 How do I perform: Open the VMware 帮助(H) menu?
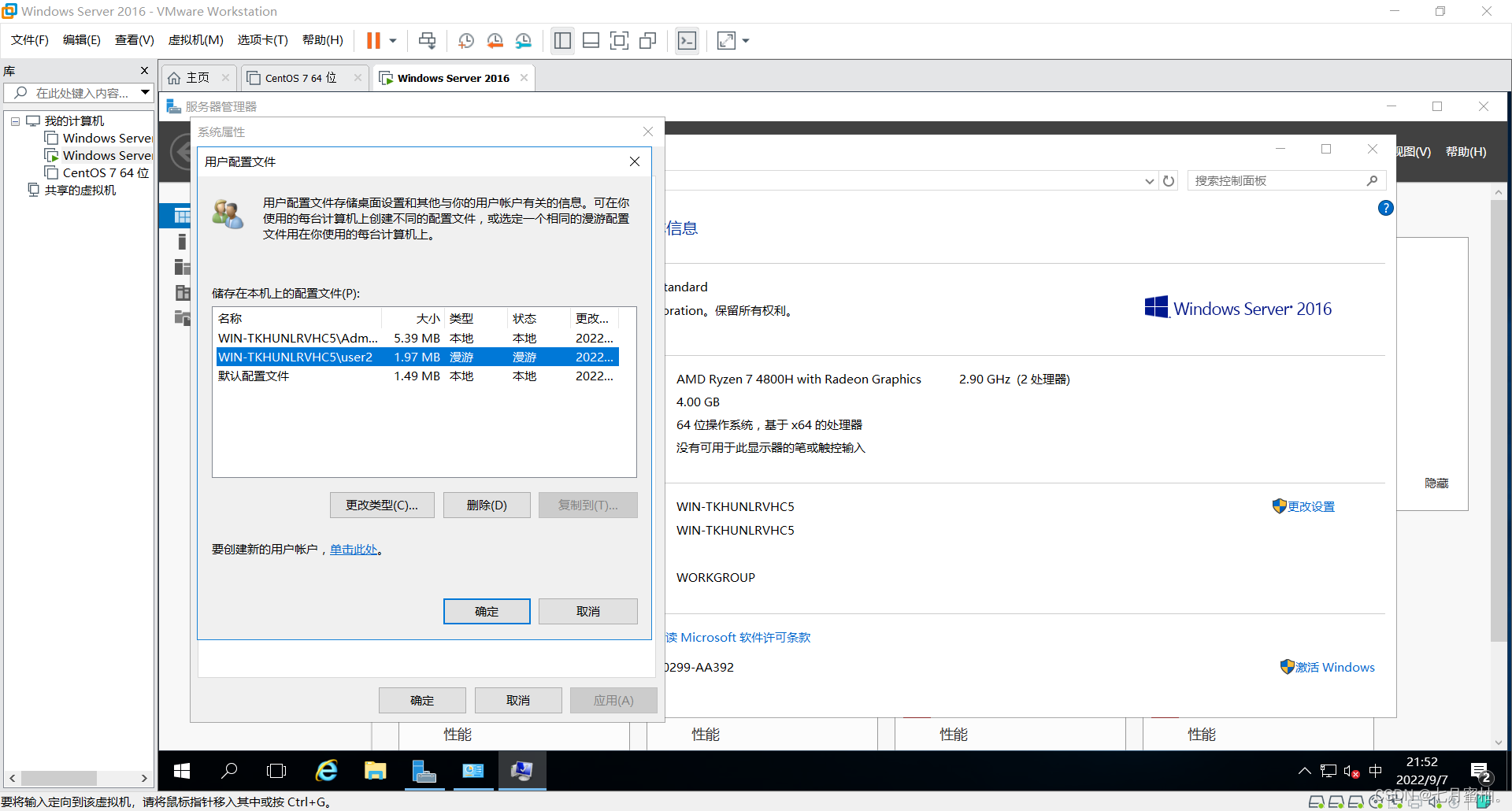323,40
